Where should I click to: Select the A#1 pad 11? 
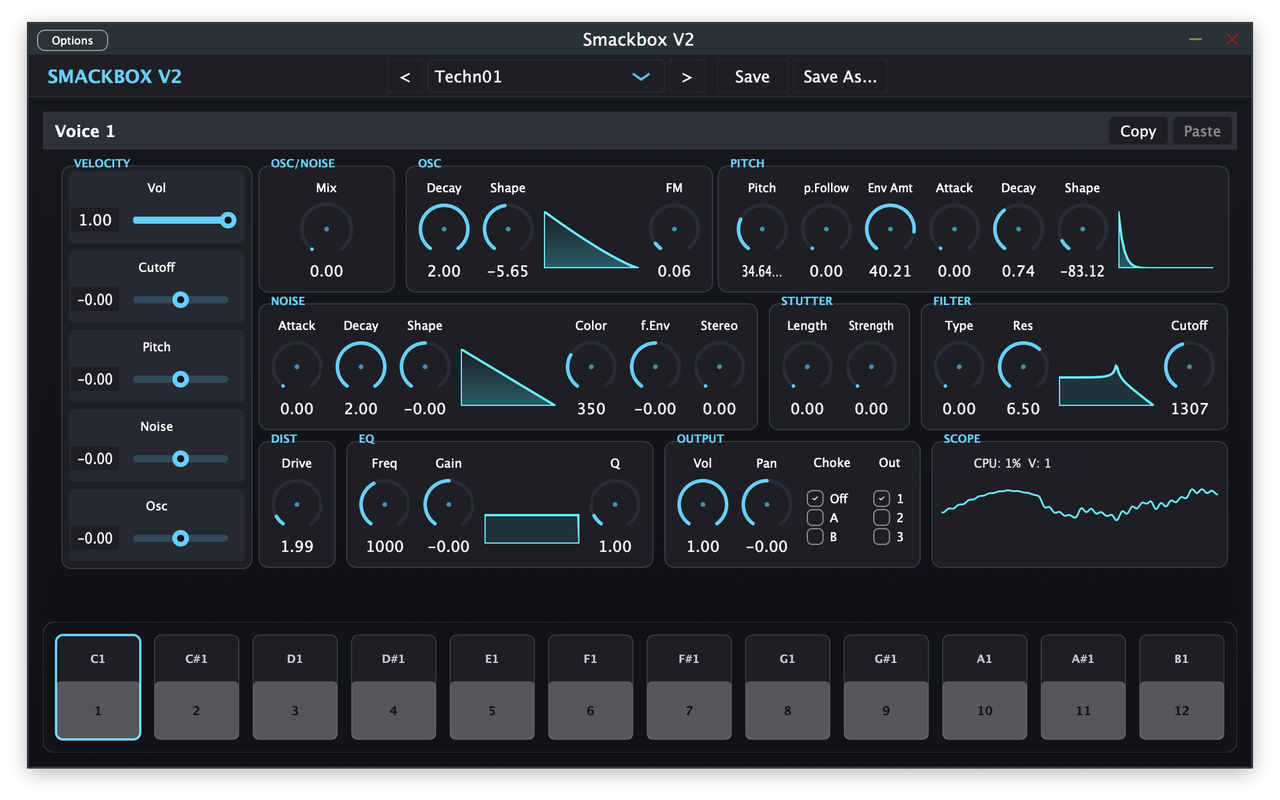(1083, 687)
